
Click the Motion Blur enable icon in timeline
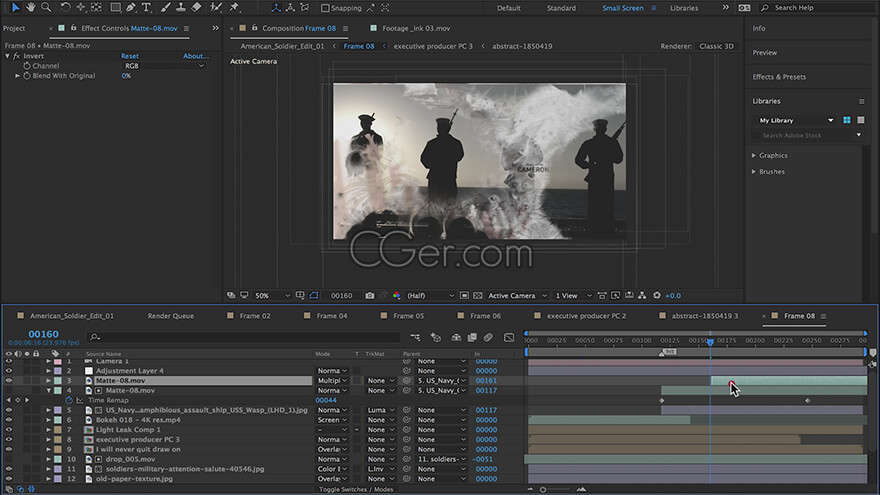488,337
